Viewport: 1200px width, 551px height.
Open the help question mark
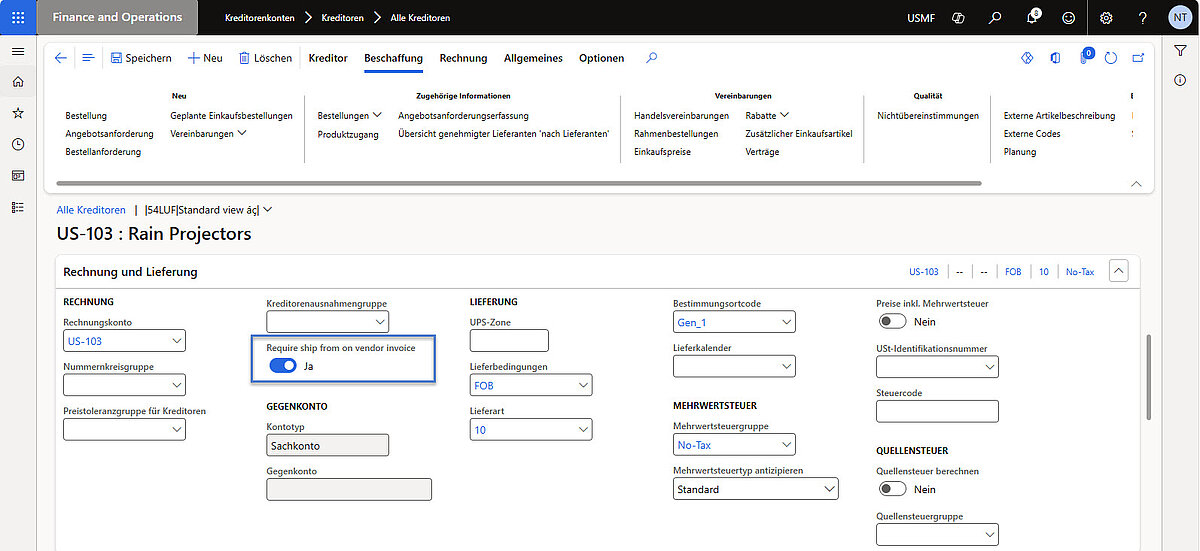pos(1143,18)
